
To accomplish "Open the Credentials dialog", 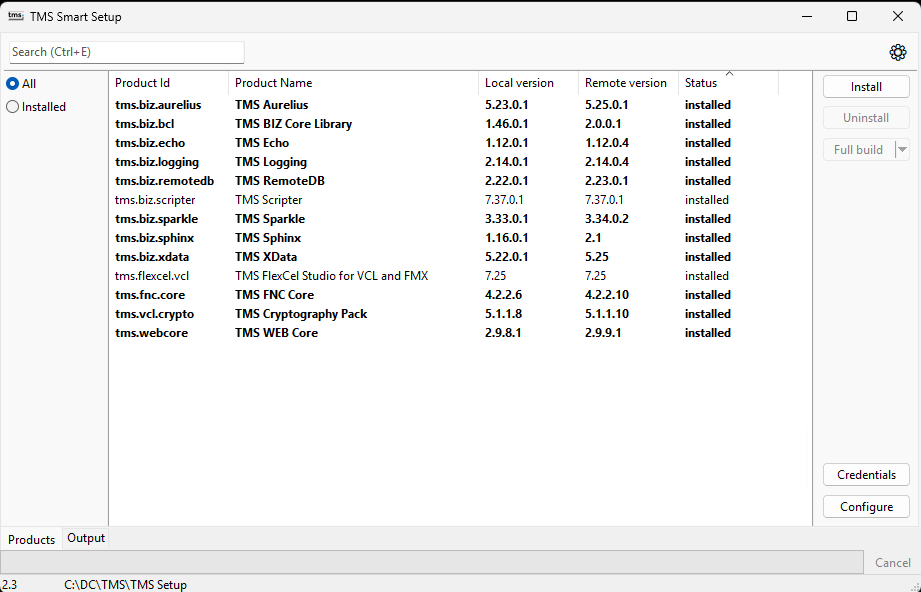I will [x=866, y=475].
